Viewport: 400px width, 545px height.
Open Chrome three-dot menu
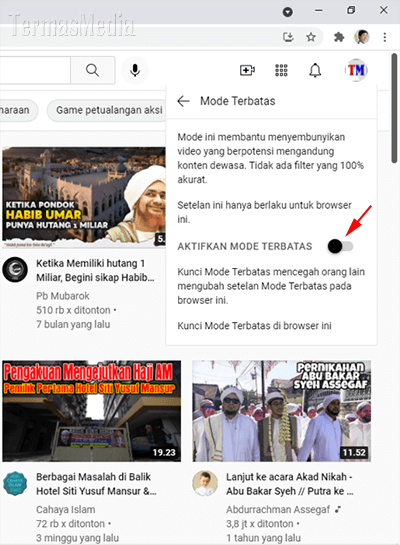385,37
